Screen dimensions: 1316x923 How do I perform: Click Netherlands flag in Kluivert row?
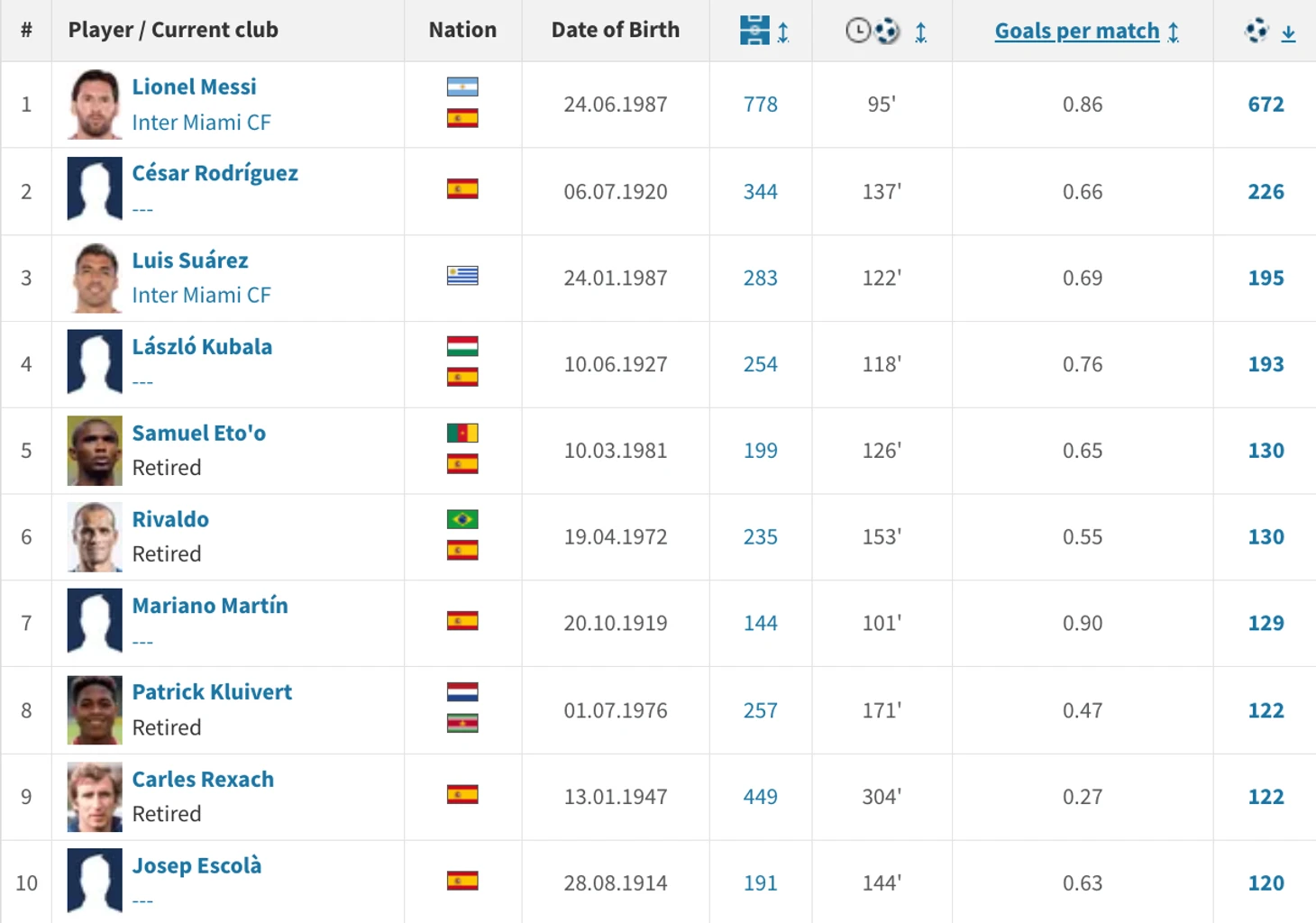pyautogui.click(x=462, y=692)
